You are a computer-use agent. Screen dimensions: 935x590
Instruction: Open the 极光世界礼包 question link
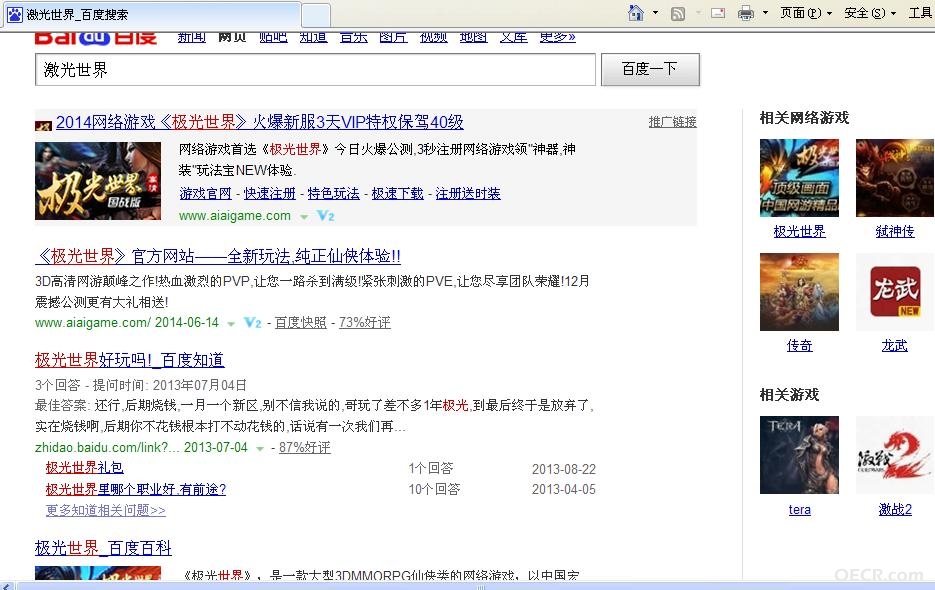85,468
